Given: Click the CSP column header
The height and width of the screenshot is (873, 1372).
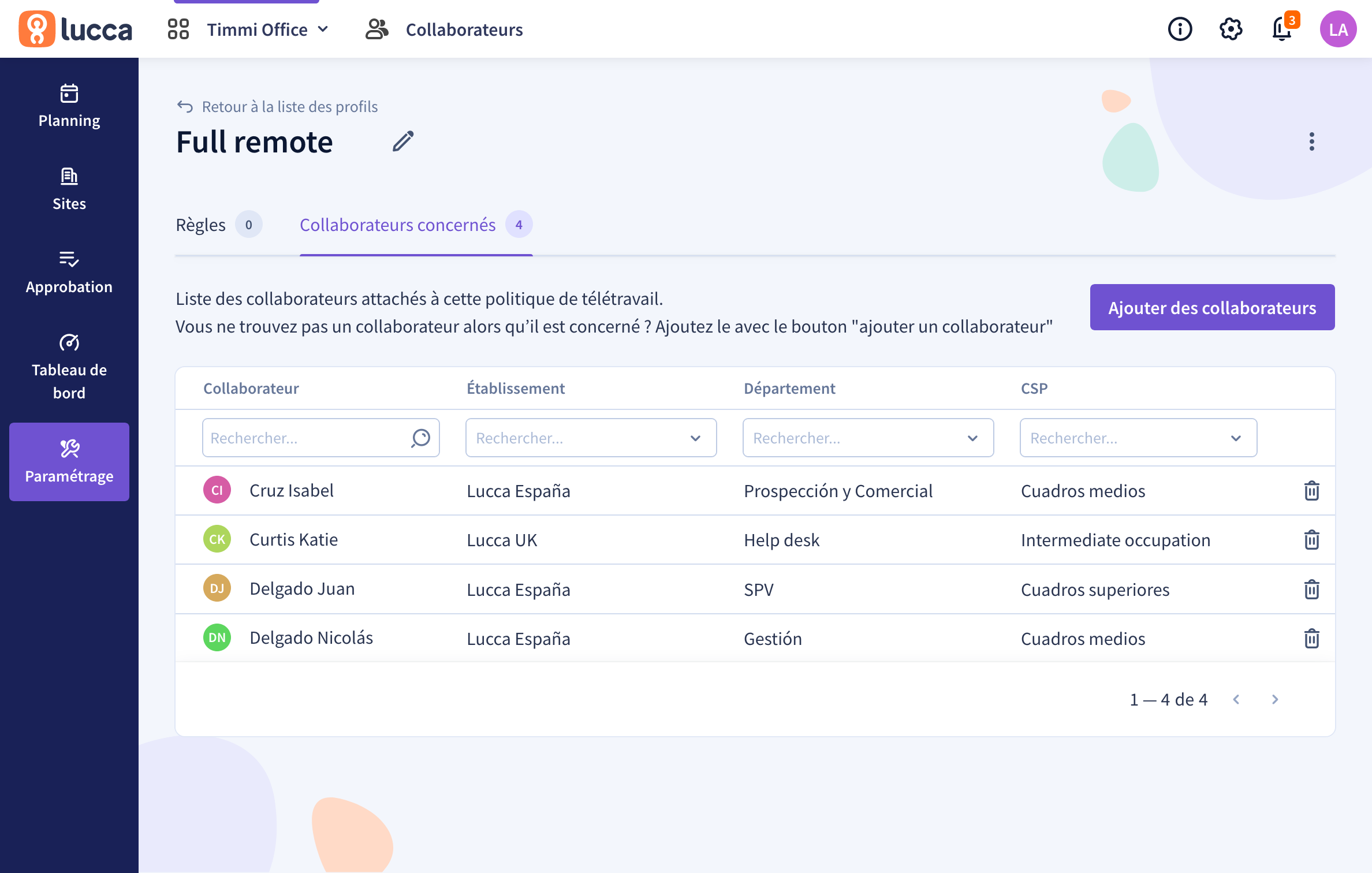Looking at the screenshot, I should click(x=1034, y=388).
